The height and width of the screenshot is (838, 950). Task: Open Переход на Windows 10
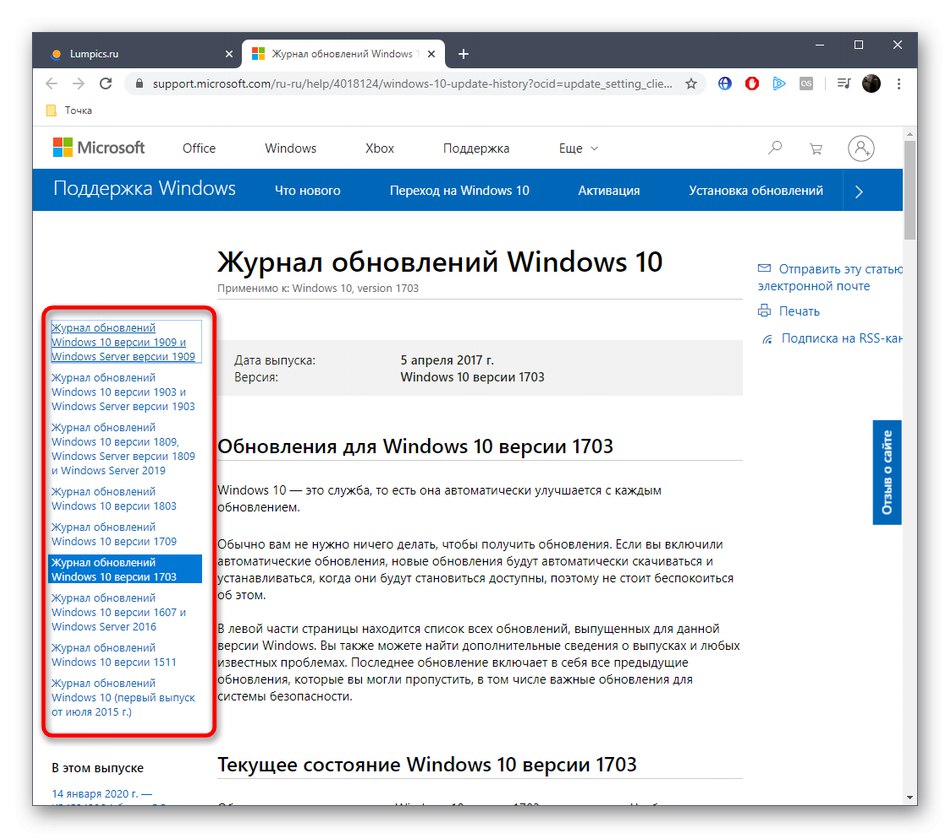pos(459,190)
